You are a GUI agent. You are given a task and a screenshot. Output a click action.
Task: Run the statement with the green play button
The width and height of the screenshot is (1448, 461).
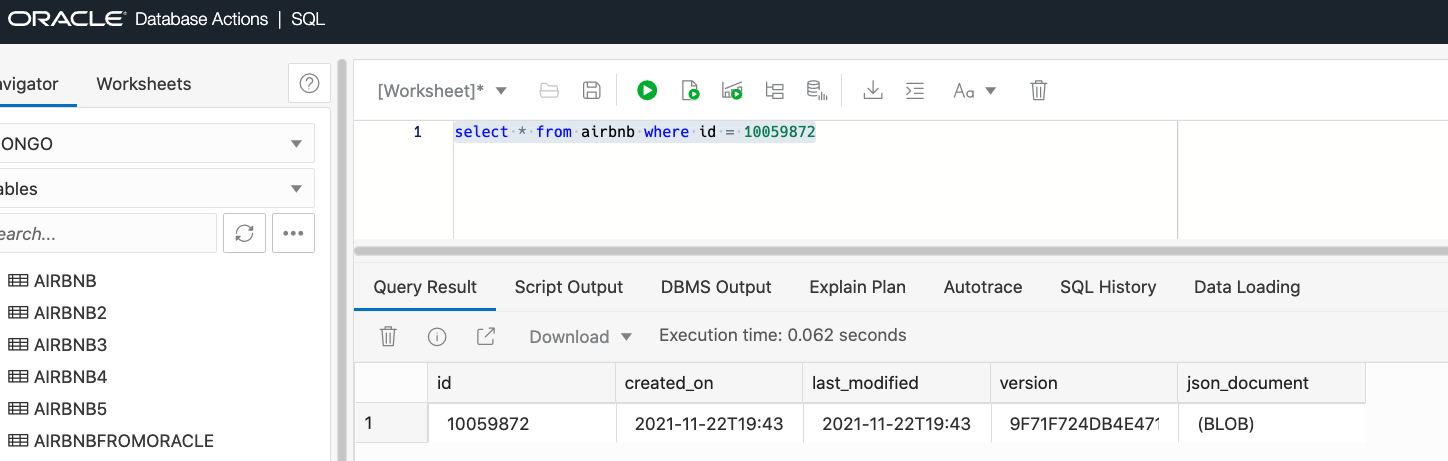[647, 90]
